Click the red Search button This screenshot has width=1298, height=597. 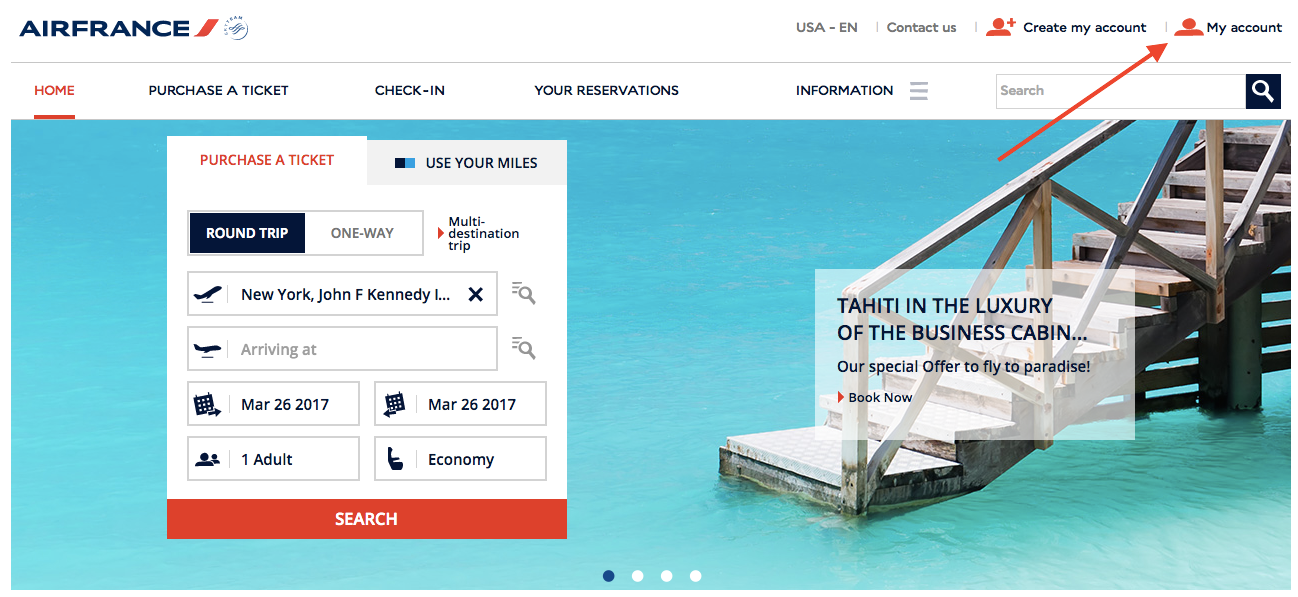367,519
